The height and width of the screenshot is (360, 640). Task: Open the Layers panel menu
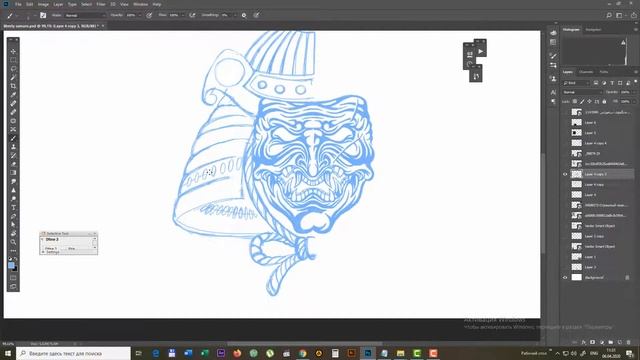click(x=636, y=72)
